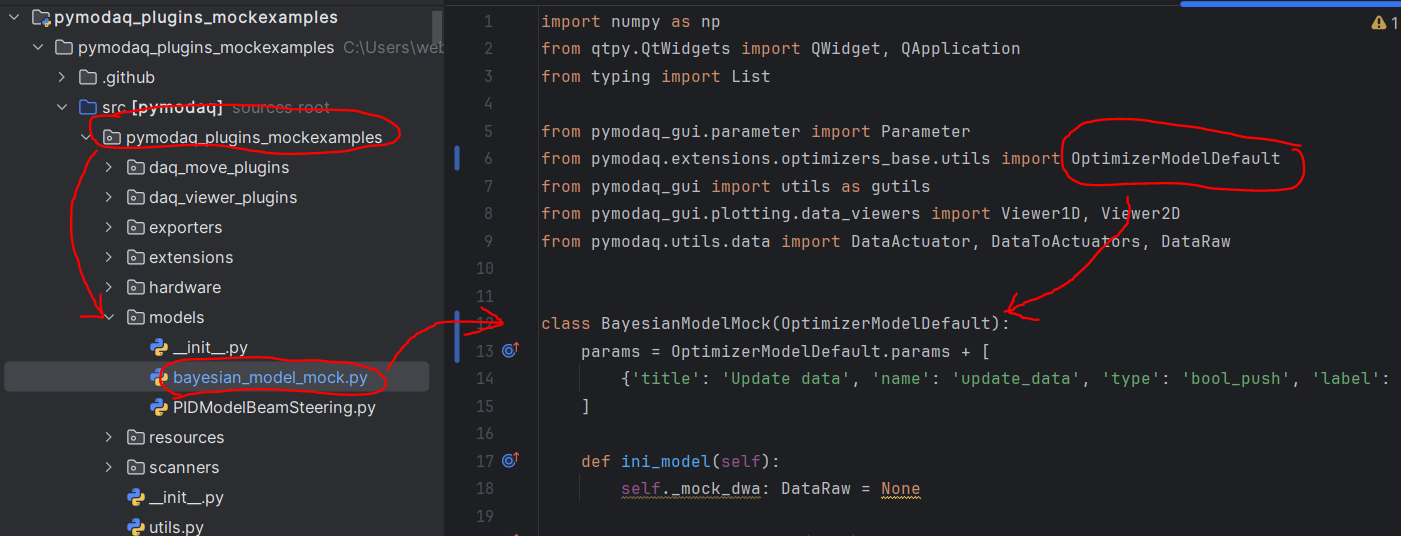Click OptimizerModelDefault in the import on line 6
Image resolution: width=1401 pixels, height=536 pixels.
[x=1175, y=158]
